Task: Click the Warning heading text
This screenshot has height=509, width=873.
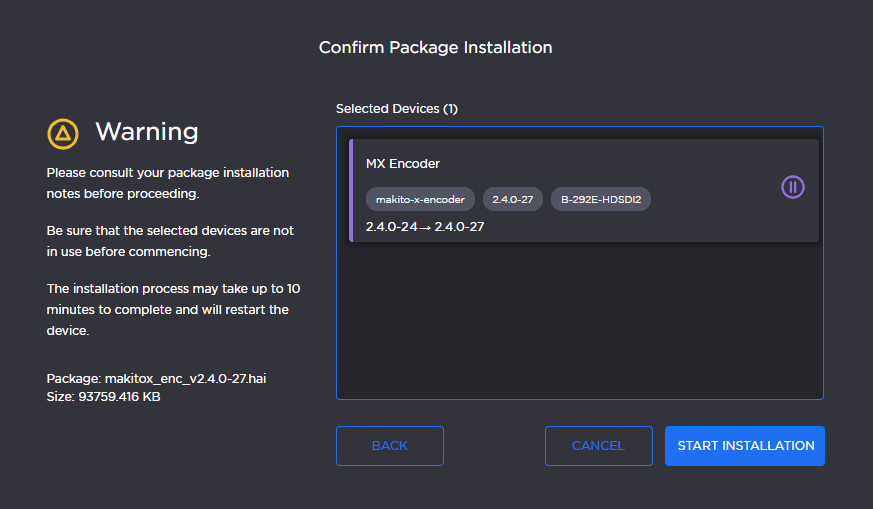Action: pyautogui.click(x=146, y=132)
